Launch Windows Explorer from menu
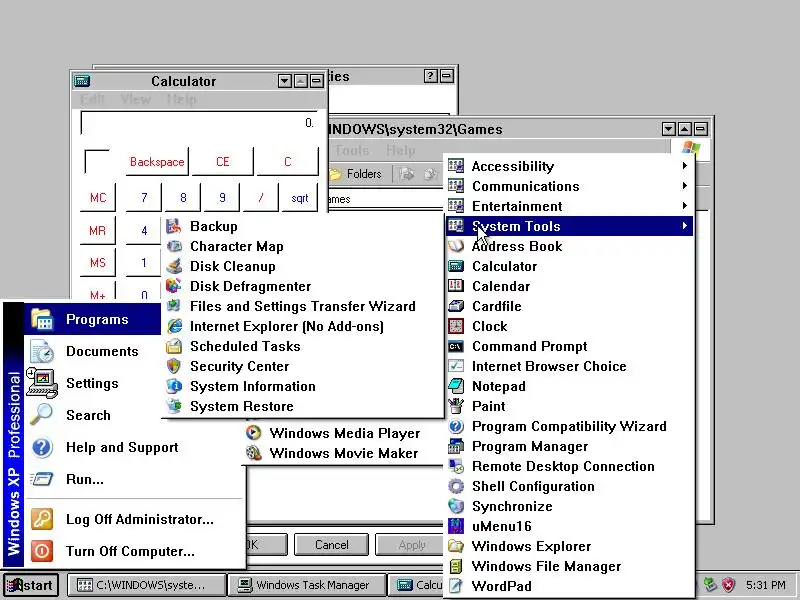This screenshot has height=600, width=800. click(x=569, y=546)
